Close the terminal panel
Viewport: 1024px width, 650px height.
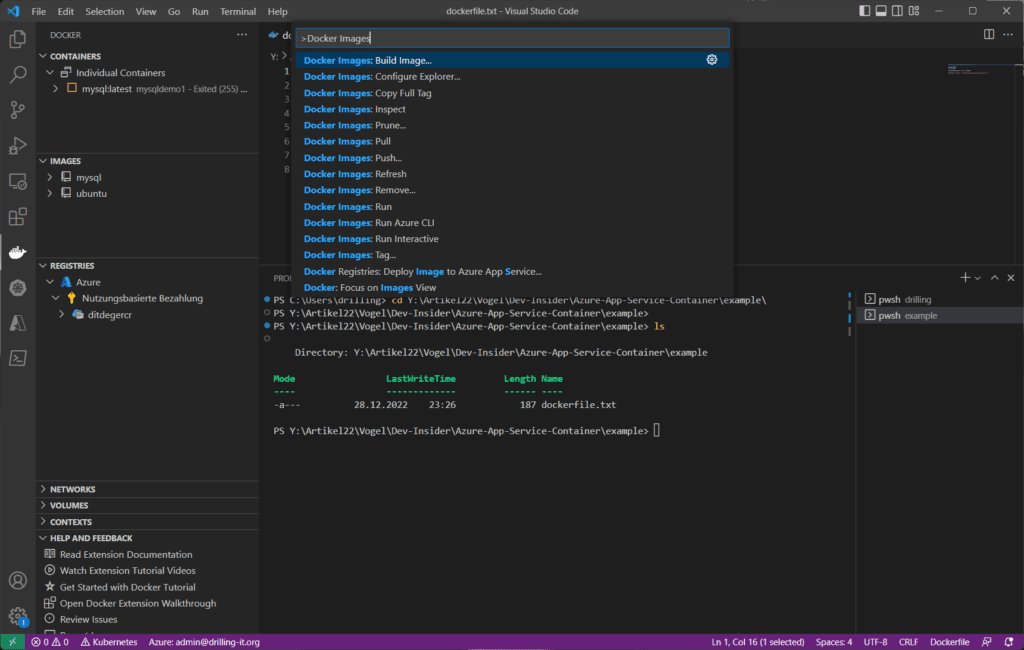1011,278
